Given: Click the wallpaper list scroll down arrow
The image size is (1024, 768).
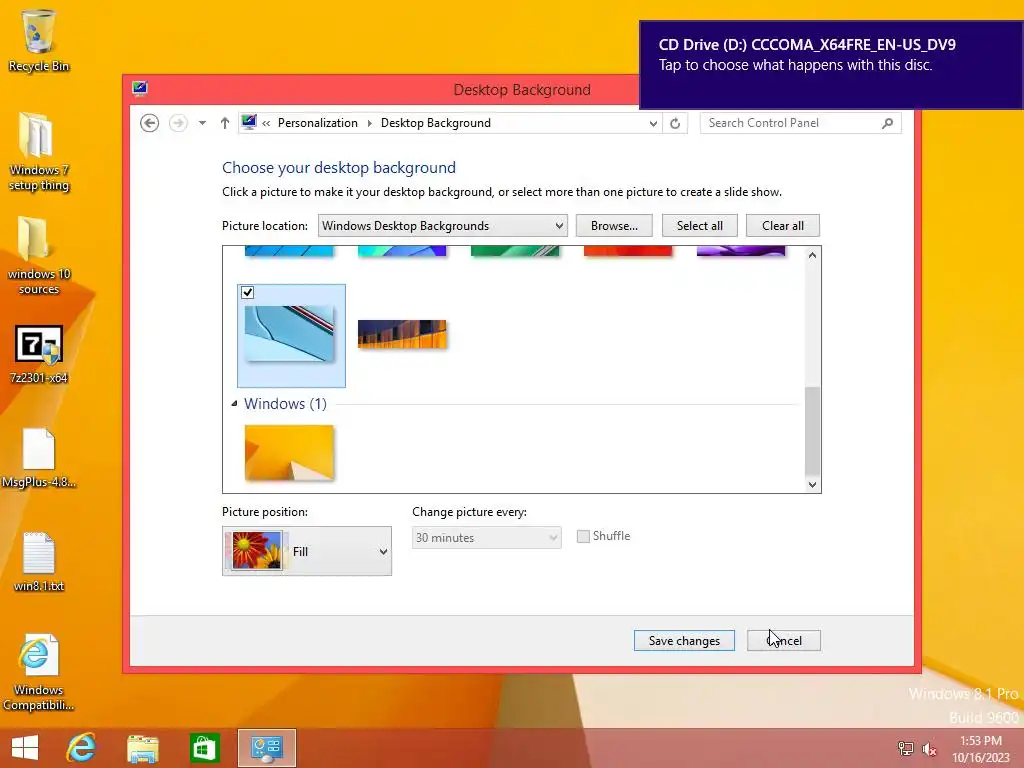Looking at the screenshot, I should [x=812, y=484].
